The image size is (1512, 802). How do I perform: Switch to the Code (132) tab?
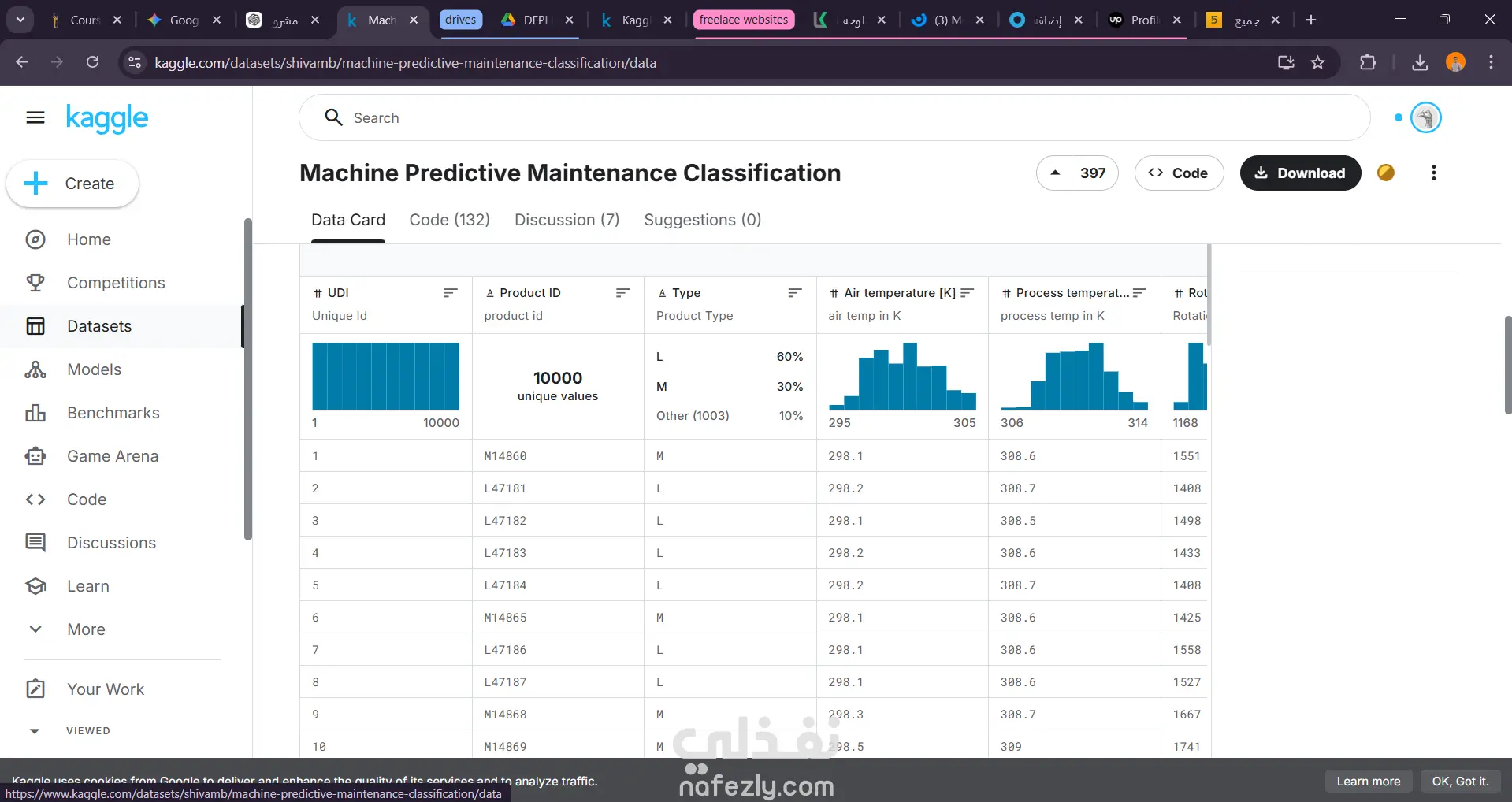click(449, 220)
